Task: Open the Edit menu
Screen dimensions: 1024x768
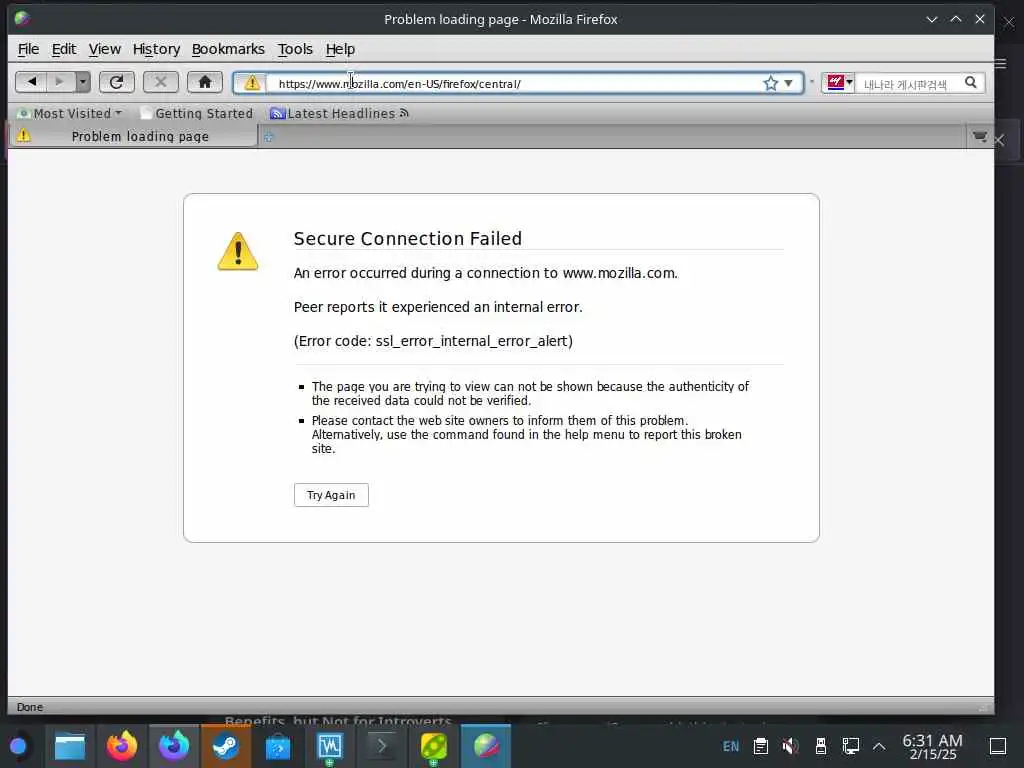Action: click(x=64, y=49)
